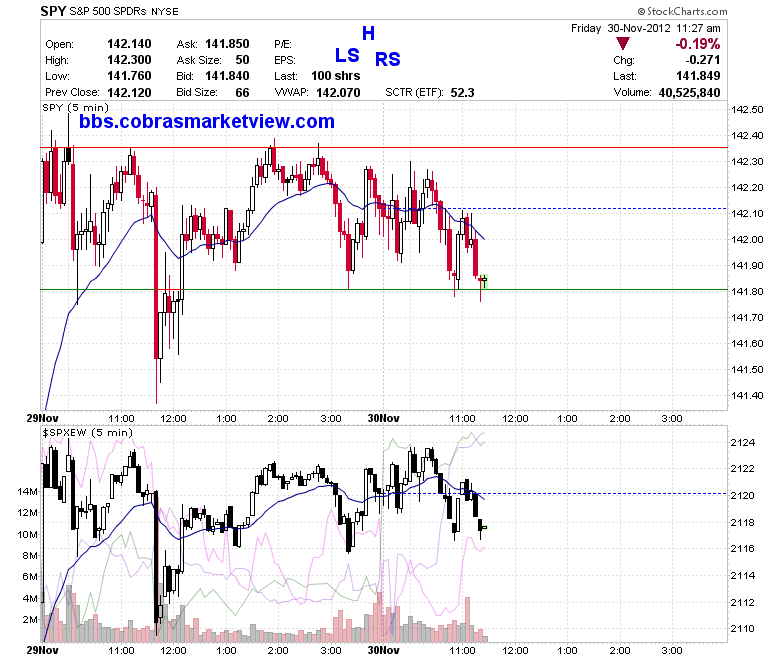Click the blue RS annotation label
Image resolution: width=780 pixels, height=659 pixels.
(388, 59)
